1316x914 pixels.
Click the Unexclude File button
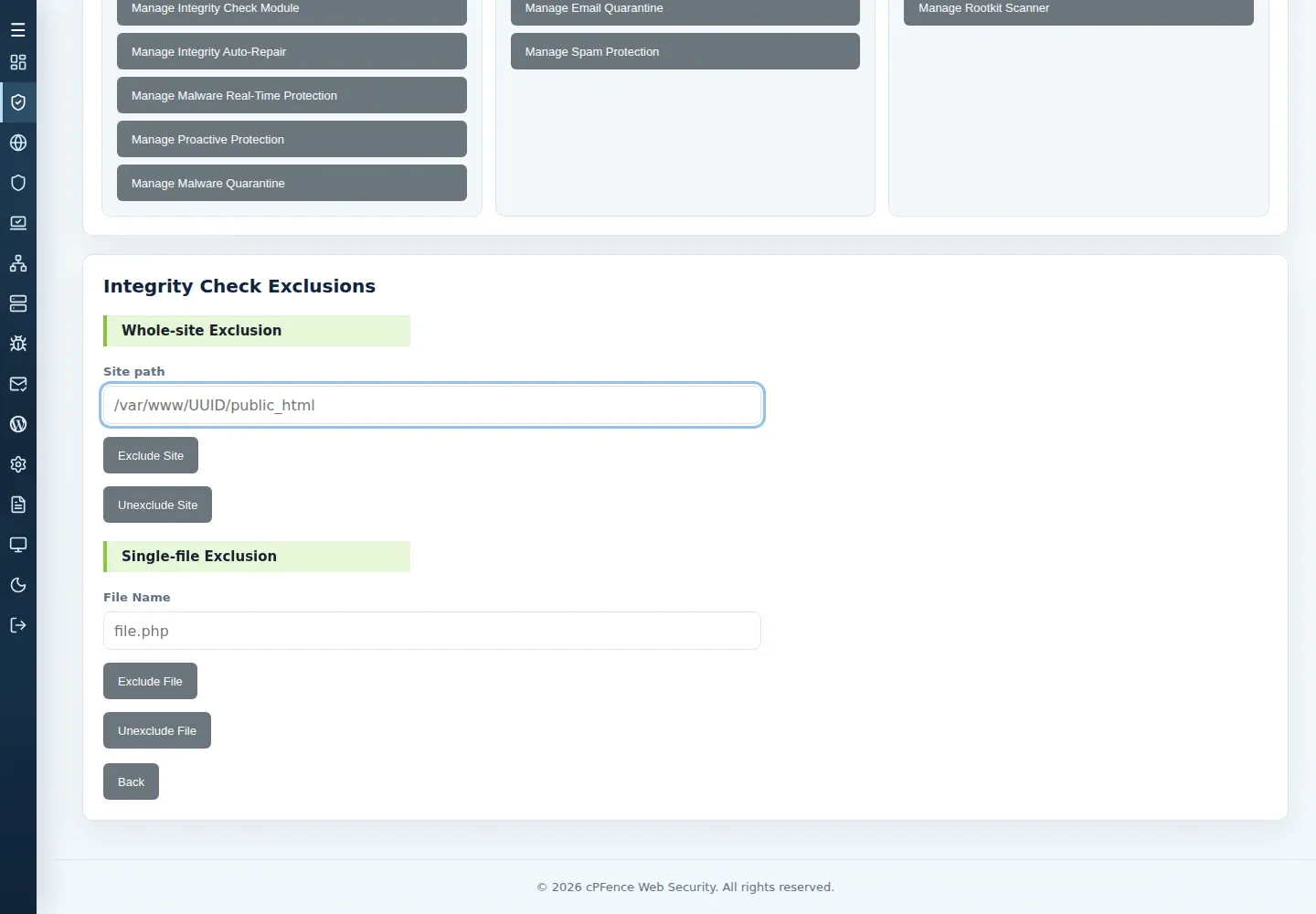pos(157,730)
